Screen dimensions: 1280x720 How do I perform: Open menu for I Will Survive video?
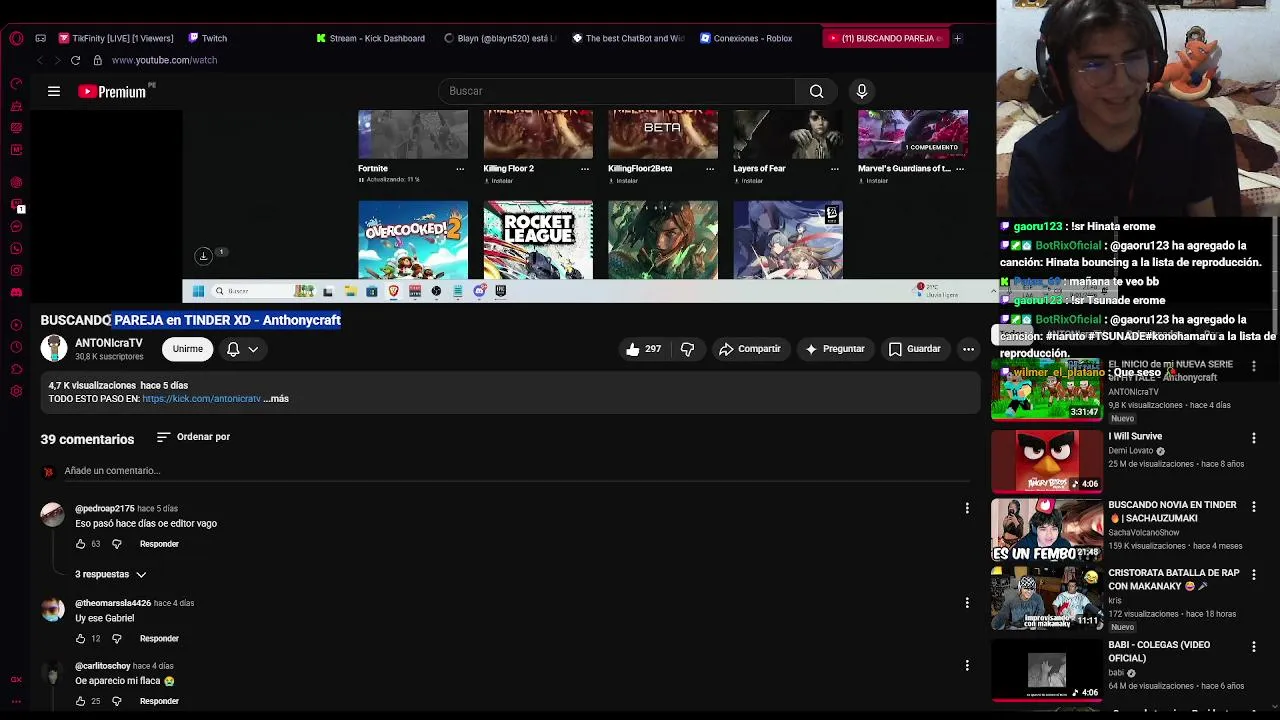click(x=1253, y=438)
